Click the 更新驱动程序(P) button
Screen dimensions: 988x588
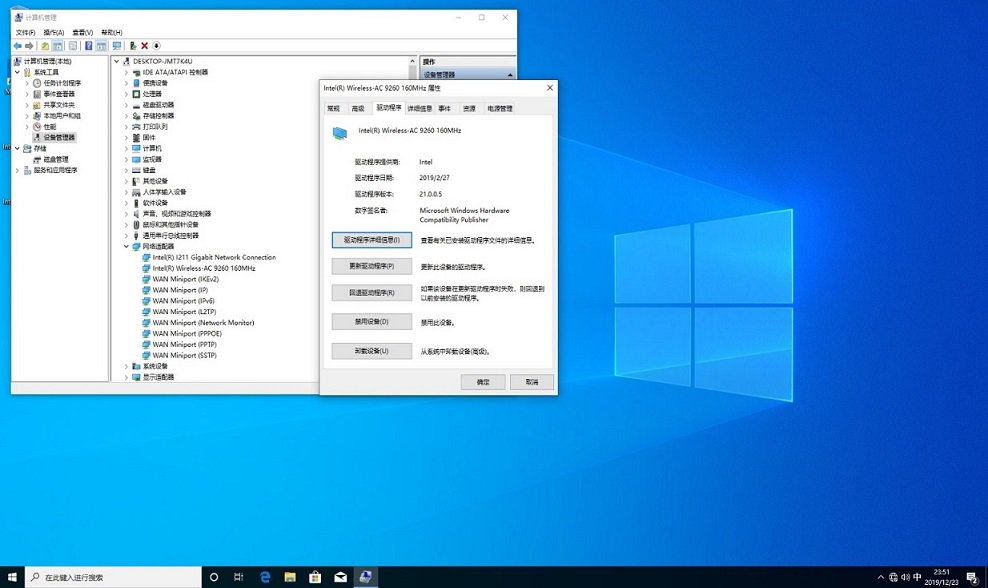pyautogui.click(x=371, y=267)
